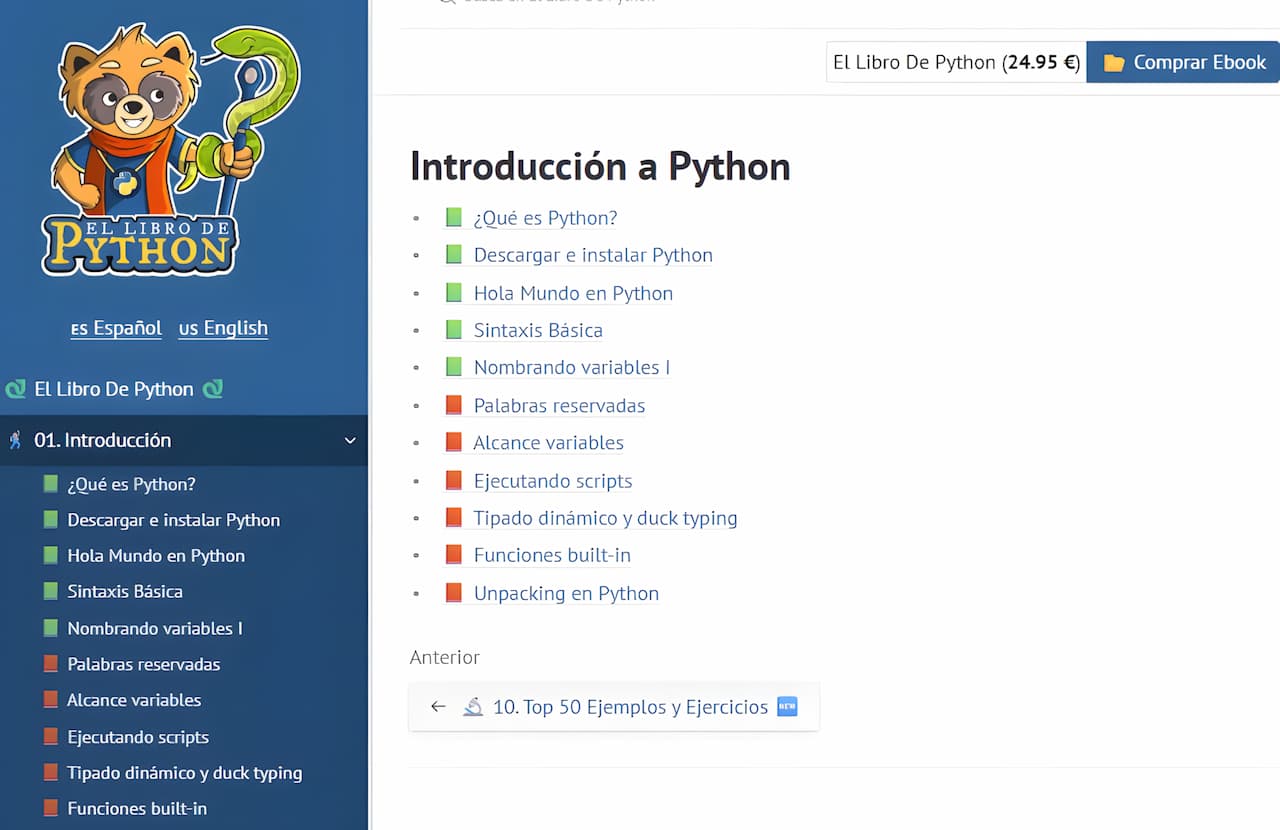Click the red book icon beside Palabras reservadas in main list
The image size is (1280, 830).
click(x=454, y=405)
